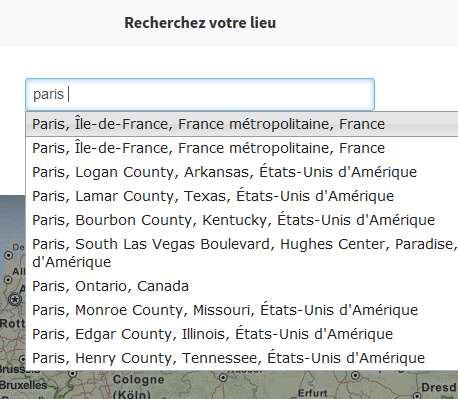Select the city marker beside the "De" label
The height and width of the screenshot is (399, 458).
click(x=8, y=255)
